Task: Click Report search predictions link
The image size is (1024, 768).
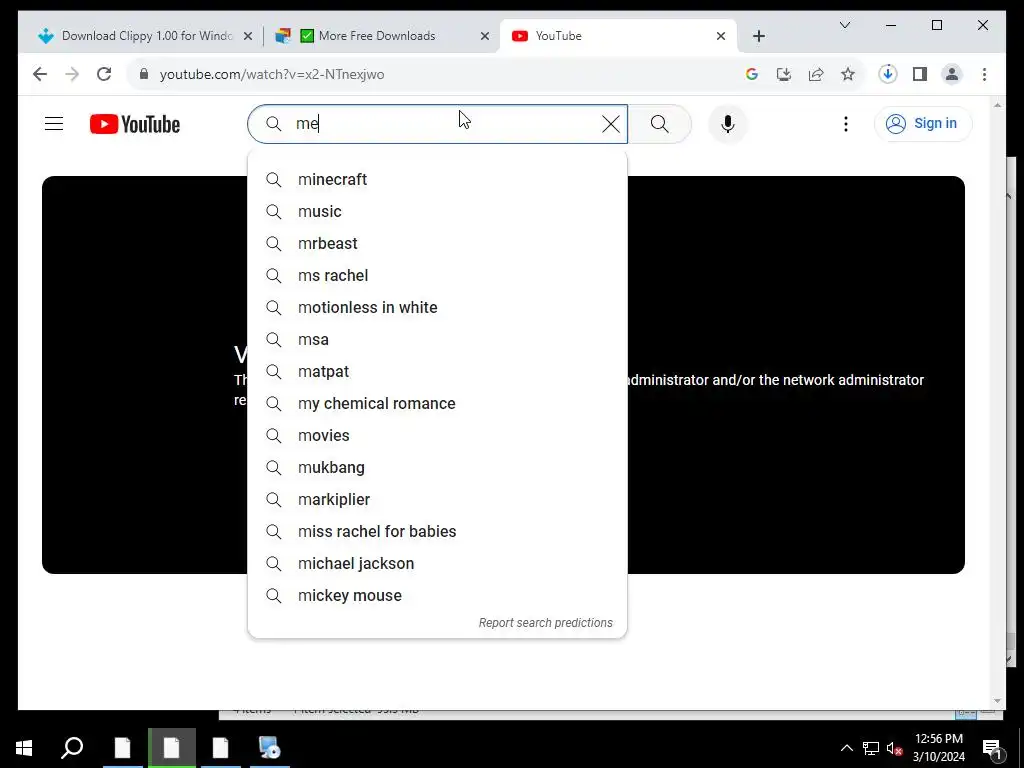Action: tap(545, 623)
